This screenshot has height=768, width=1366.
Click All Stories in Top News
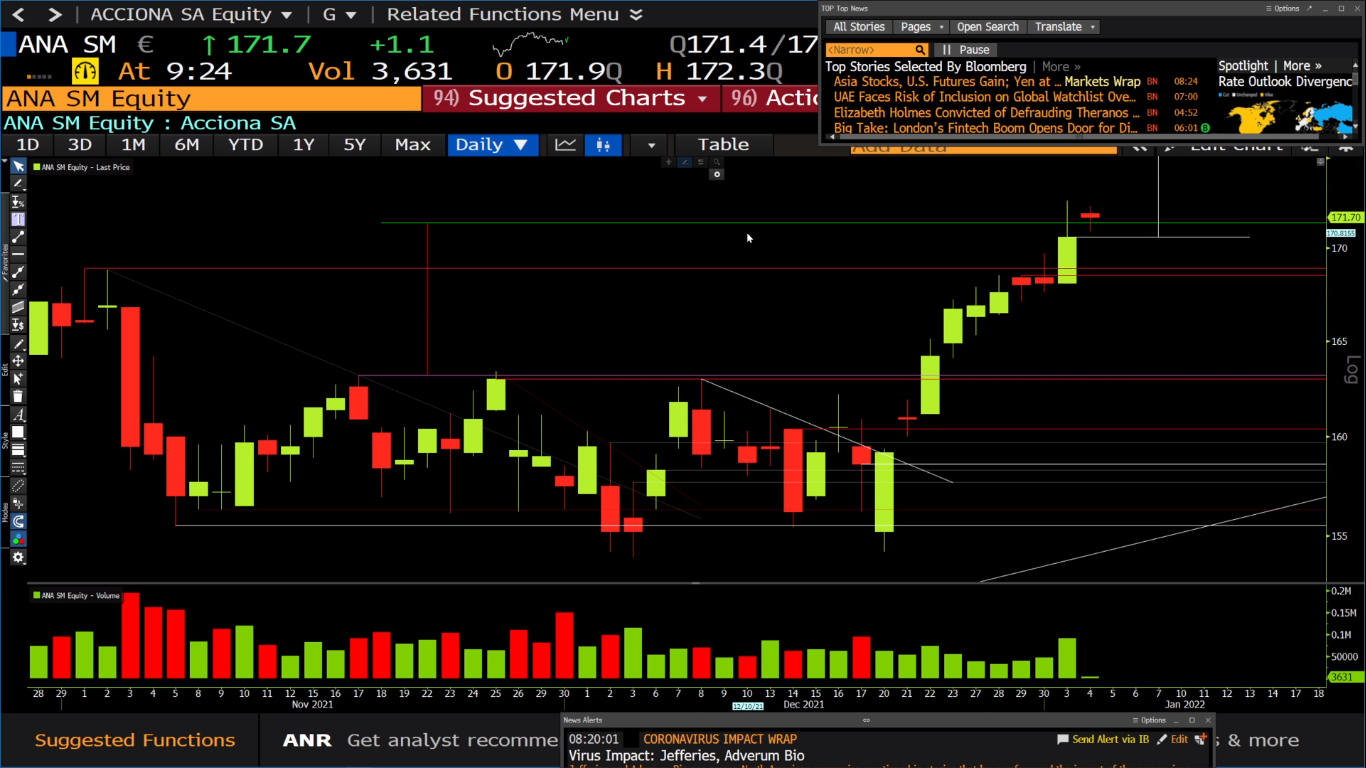(858, 27)
